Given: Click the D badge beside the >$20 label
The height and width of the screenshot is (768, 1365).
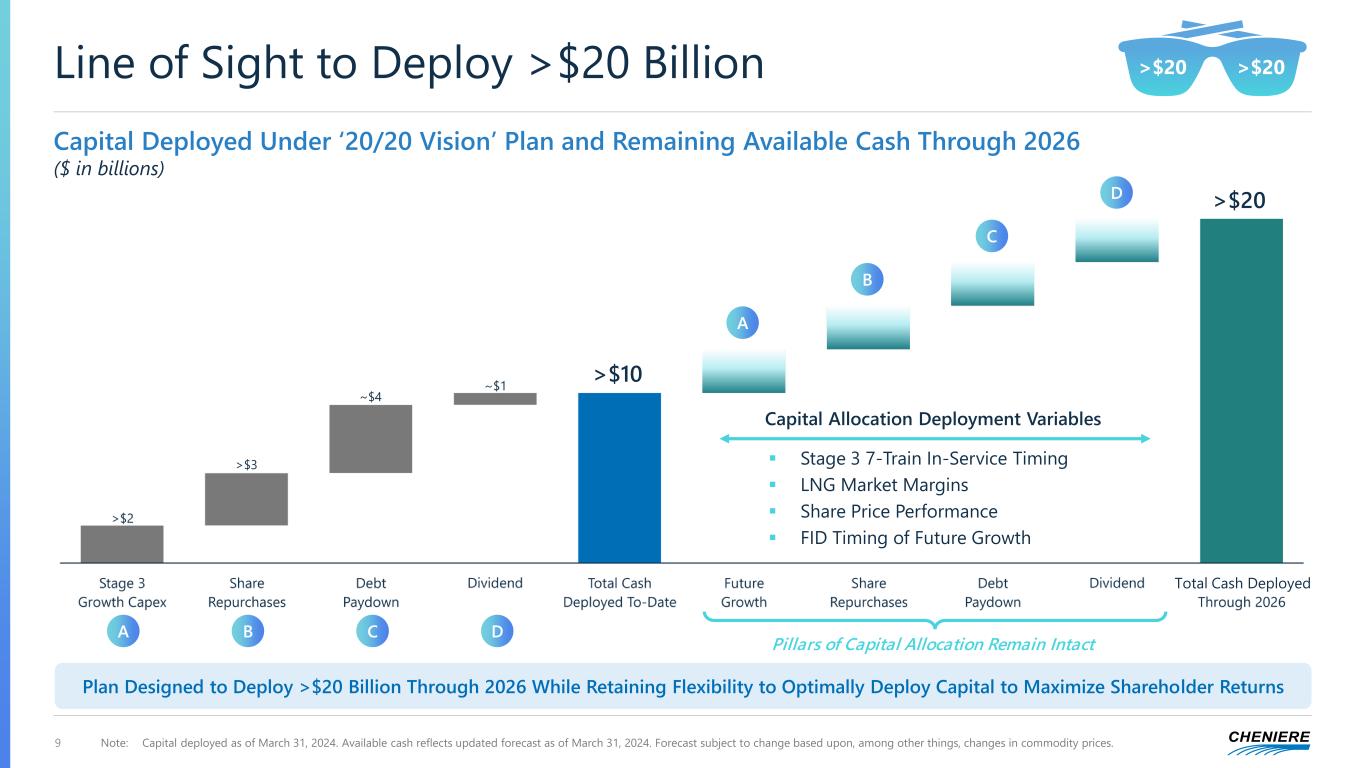Looking at the screenshot, I should (x=1116, y=193).
